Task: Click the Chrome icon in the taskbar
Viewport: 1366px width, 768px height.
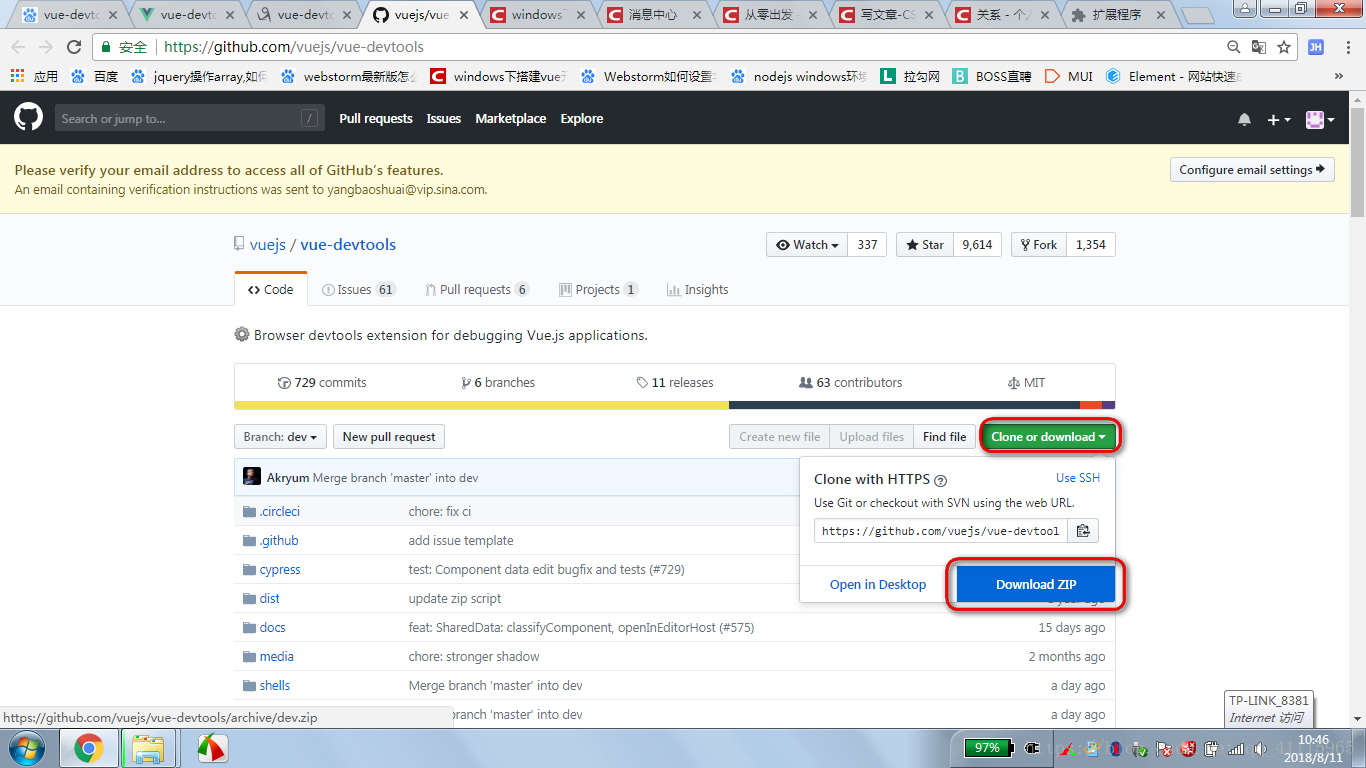Action: [88, 748]
